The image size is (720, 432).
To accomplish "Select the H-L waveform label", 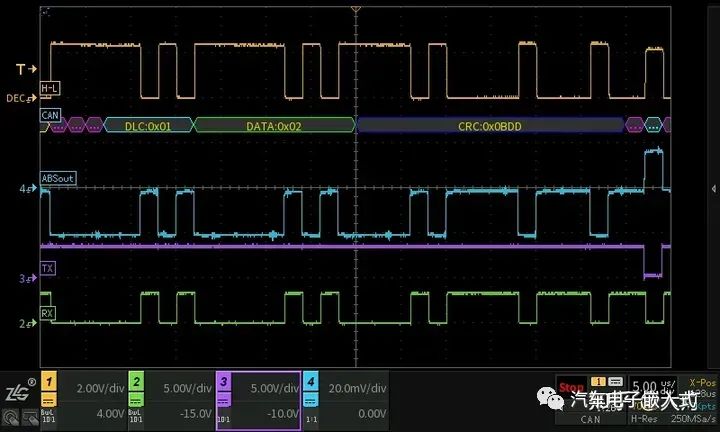I will pyautogui.click(x=50, y=89).
